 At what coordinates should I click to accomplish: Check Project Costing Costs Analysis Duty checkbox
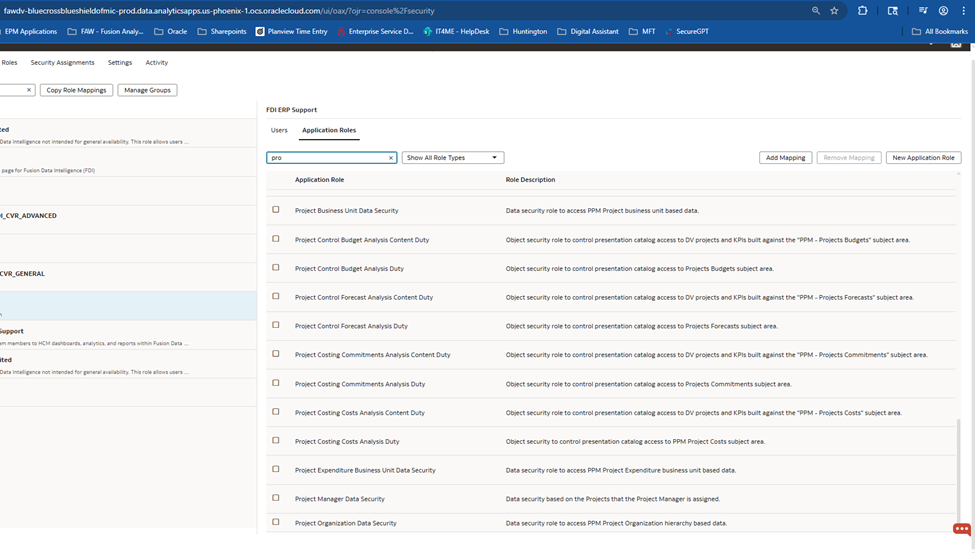click(276, 440)
